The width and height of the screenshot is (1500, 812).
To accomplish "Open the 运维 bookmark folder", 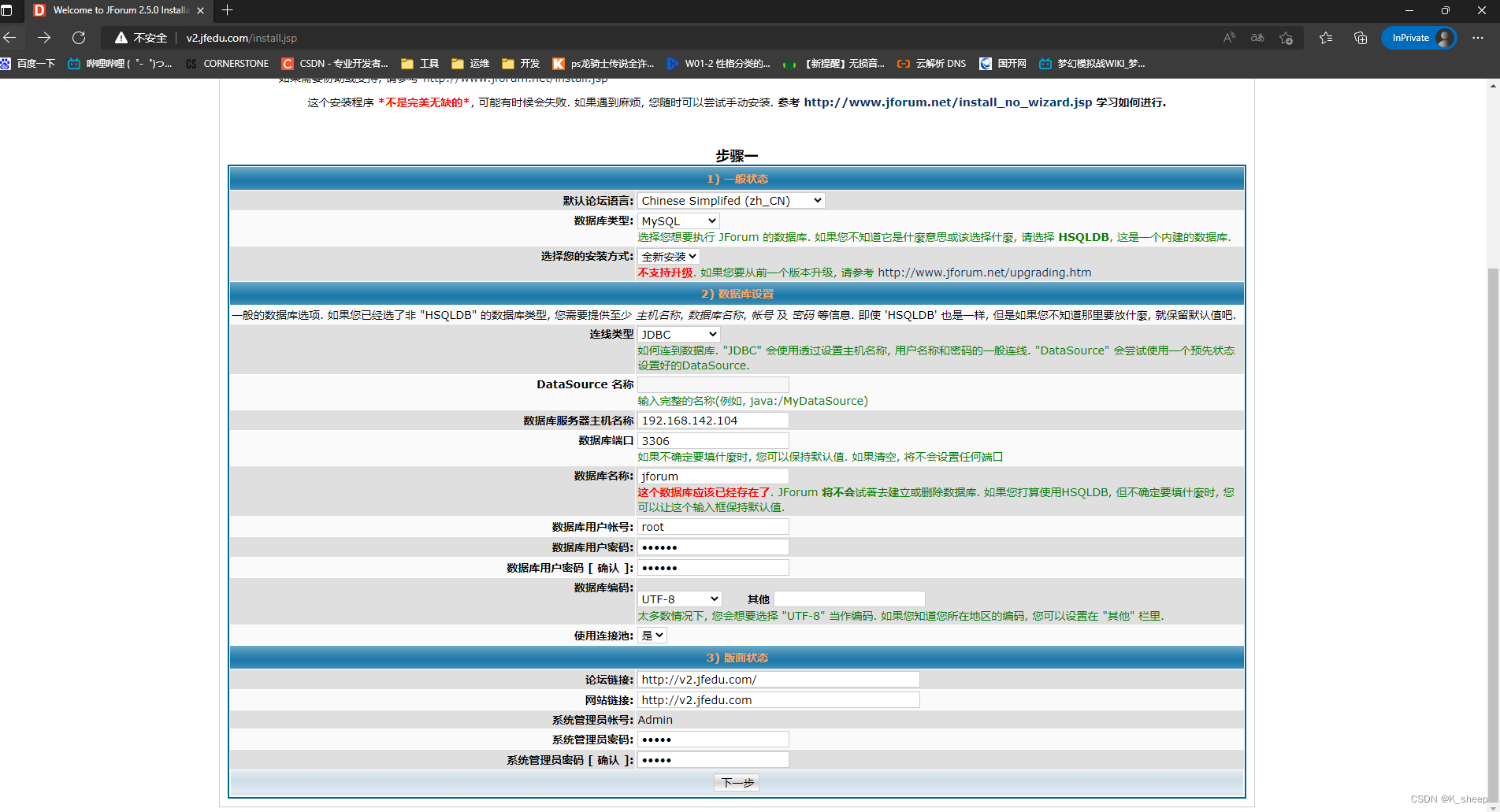I will pos(470,64).
